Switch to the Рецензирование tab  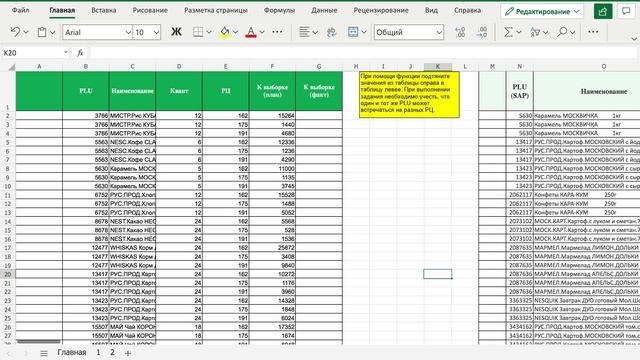pyautogui.click(x=381, y=10)
